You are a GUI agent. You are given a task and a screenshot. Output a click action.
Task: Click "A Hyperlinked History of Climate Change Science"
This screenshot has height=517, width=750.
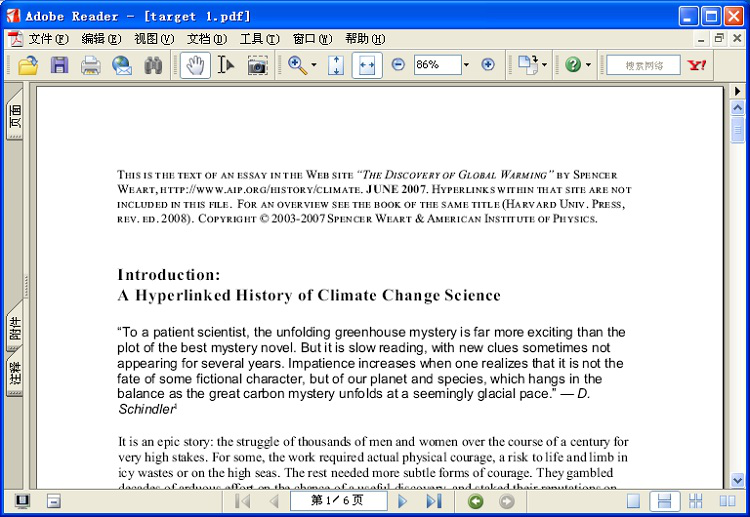(x=309, y=296)
